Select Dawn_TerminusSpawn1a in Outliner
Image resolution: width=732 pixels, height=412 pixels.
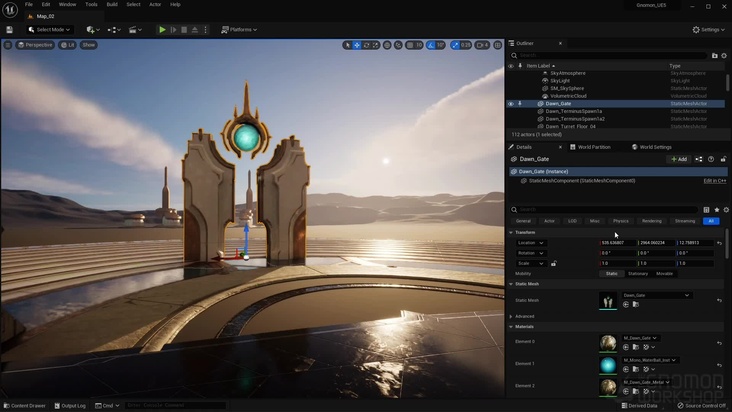point(573,111)
